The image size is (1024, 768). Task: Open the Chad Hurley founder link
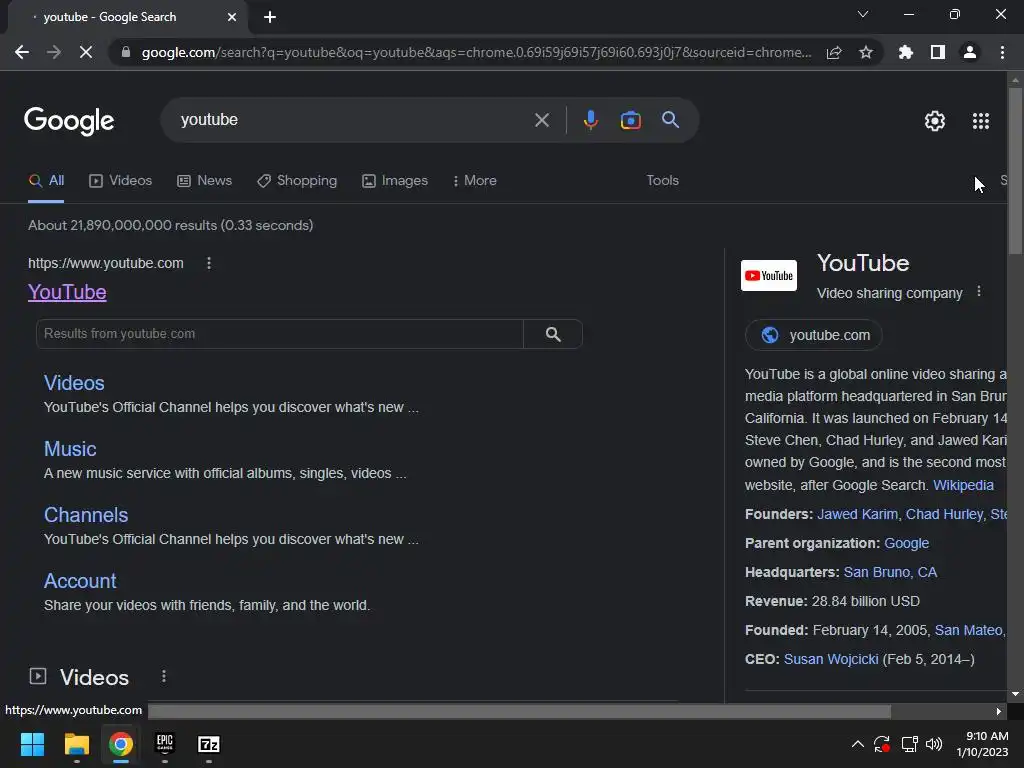tap(944, 514)
